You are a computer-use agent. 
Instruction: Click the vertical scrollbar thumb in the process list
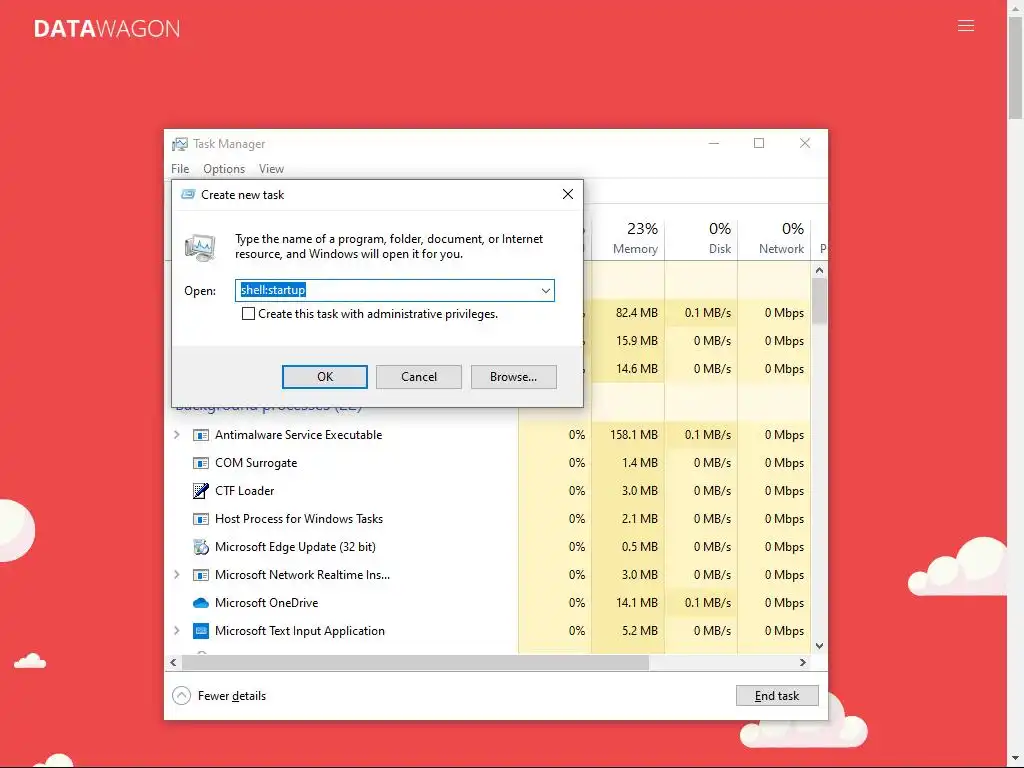[819, 300]
